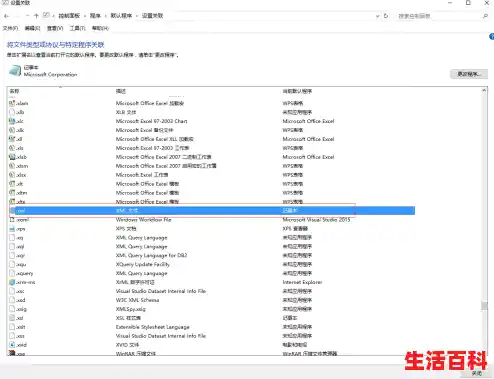The image size is (494, 379).
Task: Click the .xlsb binary workbook icon
Action: pyautogui.click(x=12, y=157)
